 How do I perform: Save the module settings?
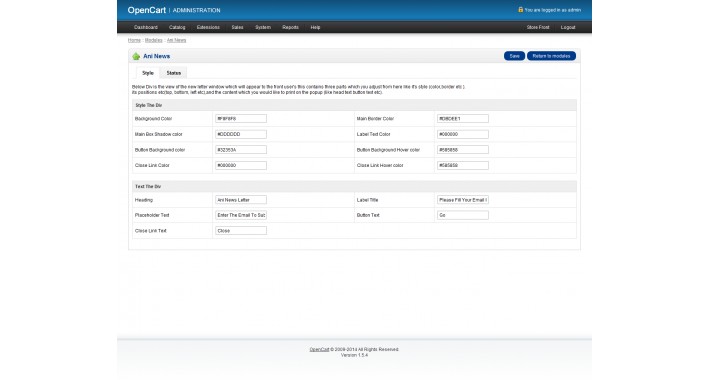pyautogui.click(x=514, y=56)
